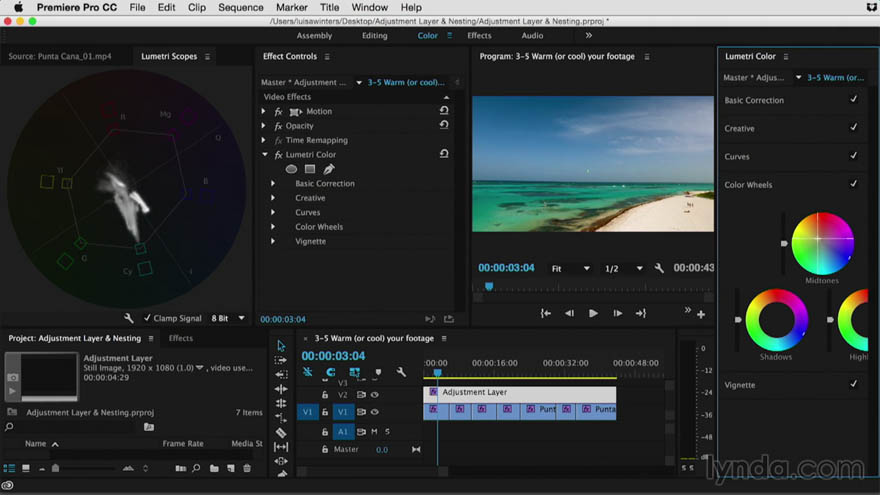Open the Fit zoom level dropdown
880x495 pixels.
click(x=570, y=269)
